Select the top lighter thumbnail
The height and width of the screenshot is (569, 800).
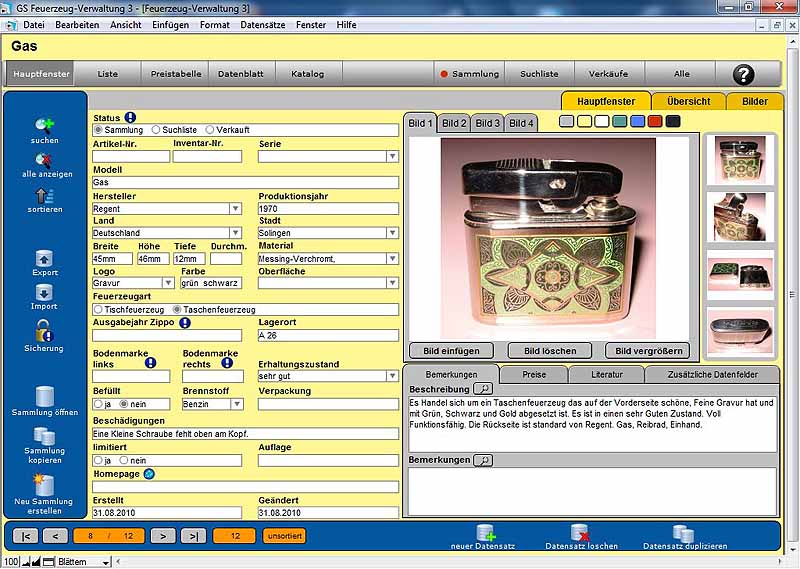pyautogui.click(x=741, y=159)
